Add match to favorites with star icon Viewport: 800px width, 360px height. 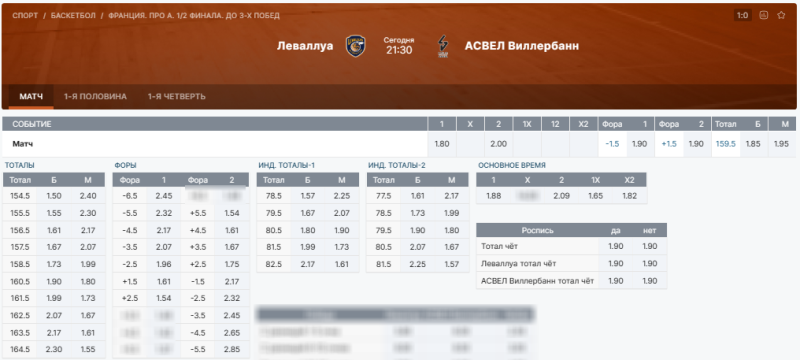781,15
